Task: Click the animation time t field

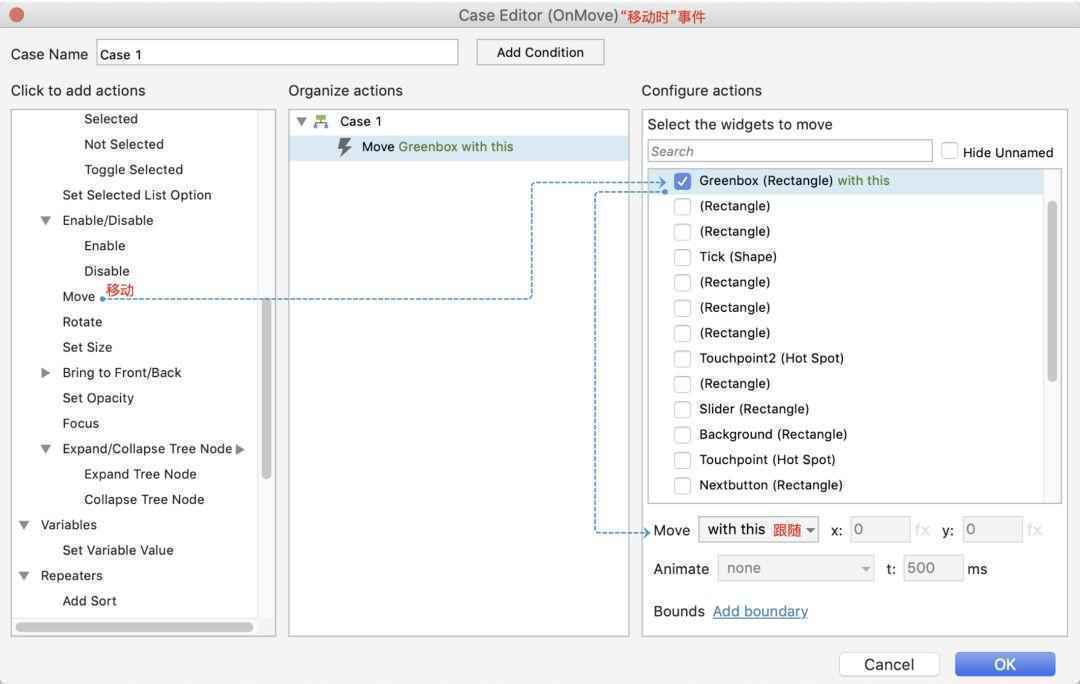Action: coord(933,569)
